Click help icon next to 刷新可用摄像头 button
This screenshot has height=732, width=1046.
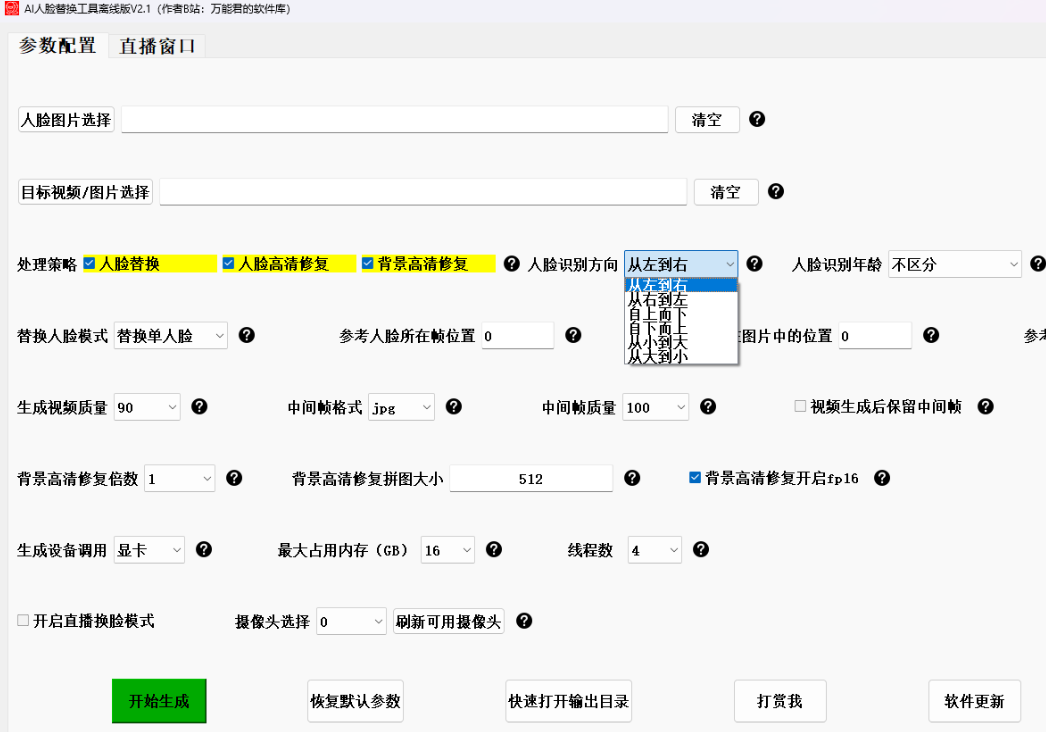(524, 621)
